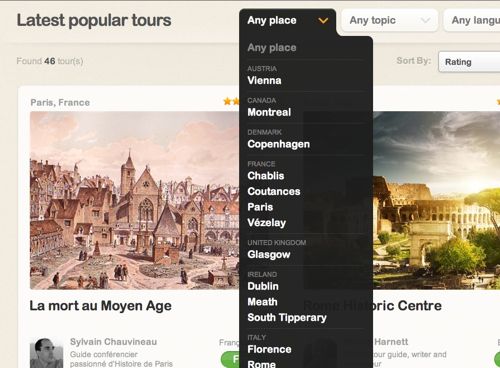Viewport: 500px width, 368px height.
Task: Choose Vézelay from the France group
Action: (x=267, y=223)
